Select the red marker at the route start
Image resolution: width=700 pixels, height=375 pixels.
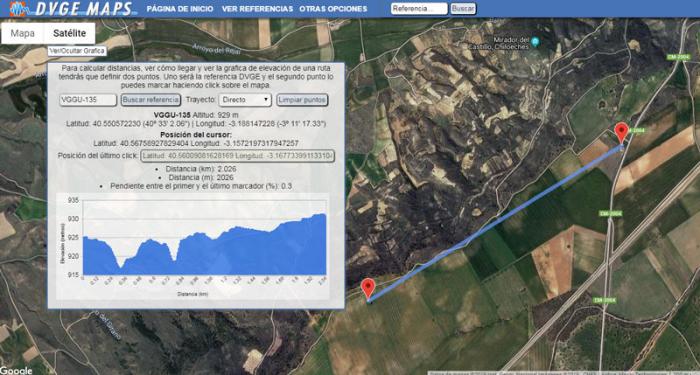pyautogui.click(x=368, y=288)
